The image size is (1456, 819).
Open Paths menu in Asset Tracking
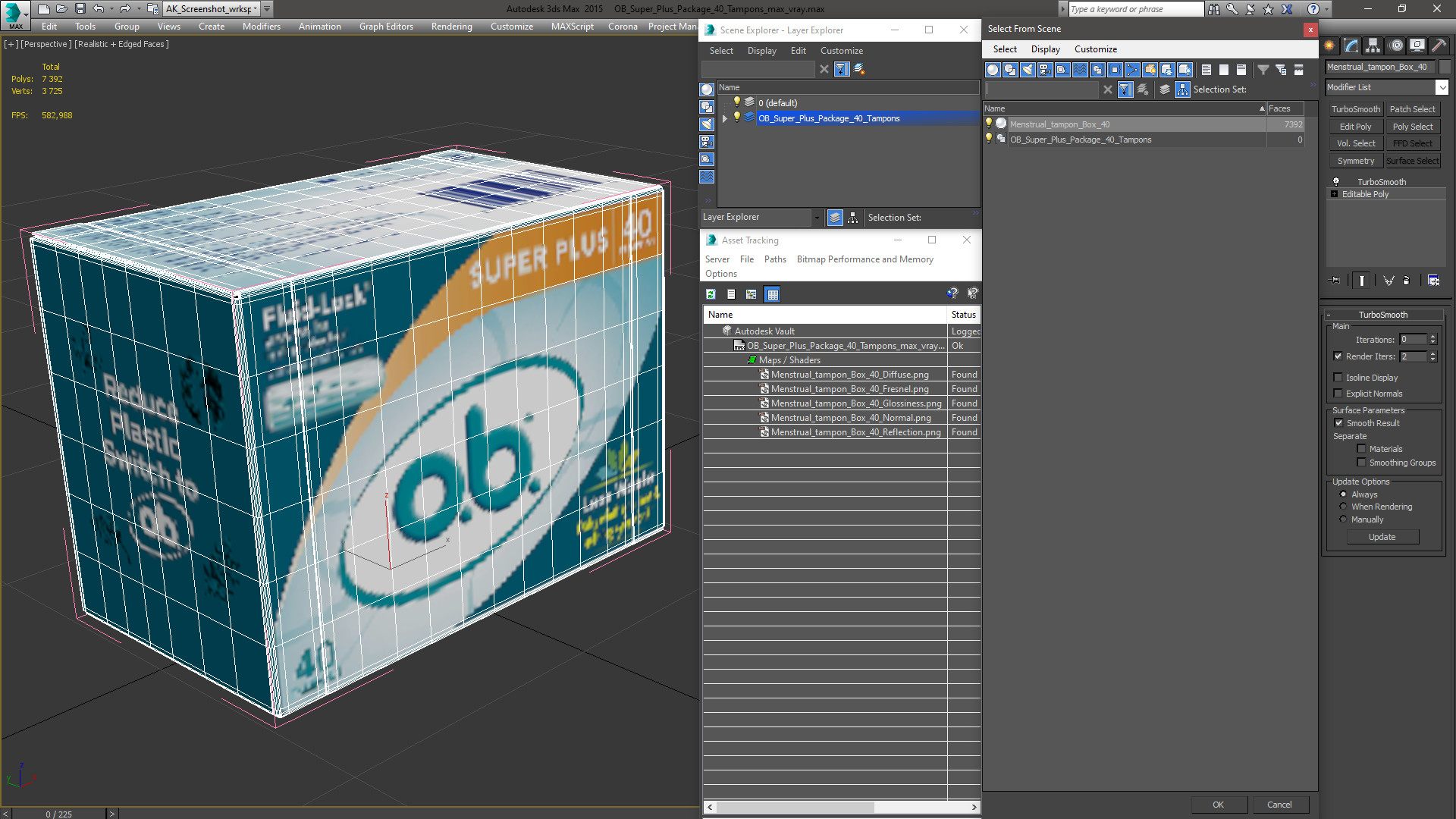coord(775,259)
